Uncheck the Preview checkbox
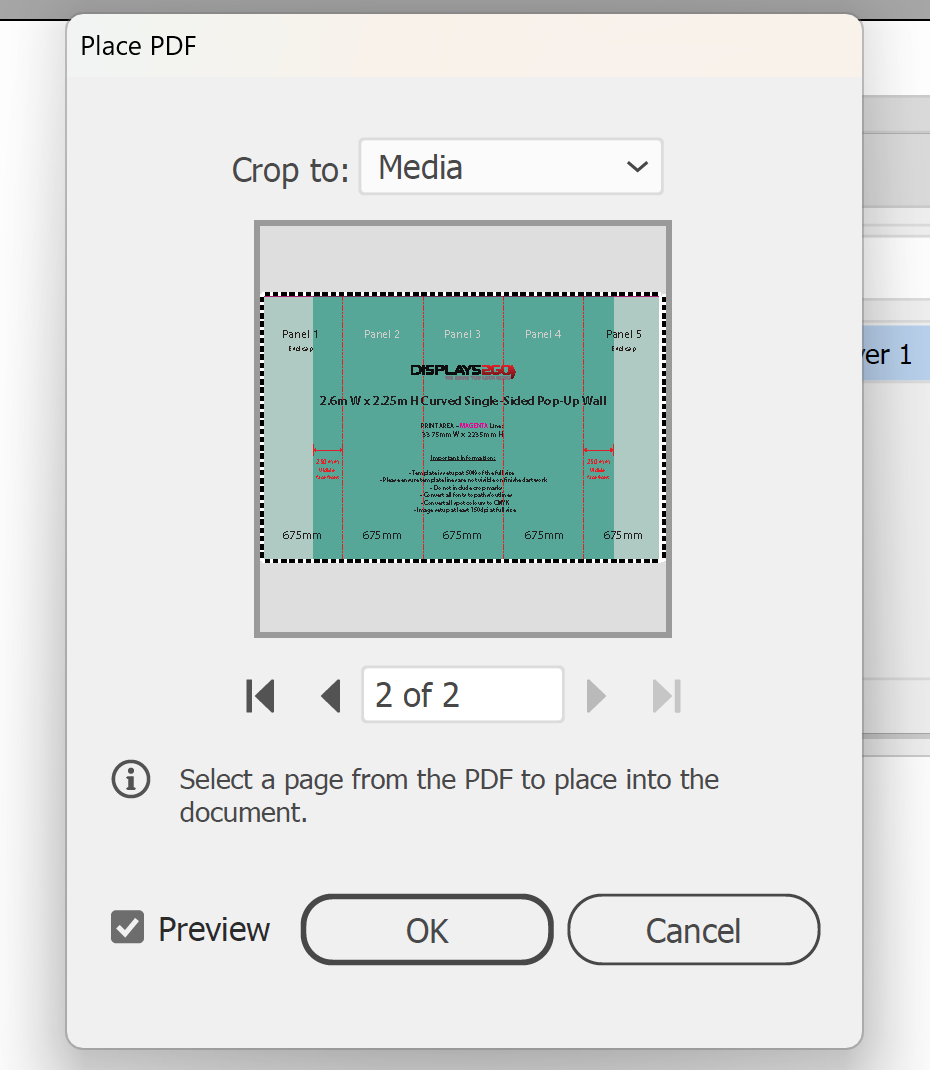The height and width of the screenshot is (1070, 930). [128, 927]
